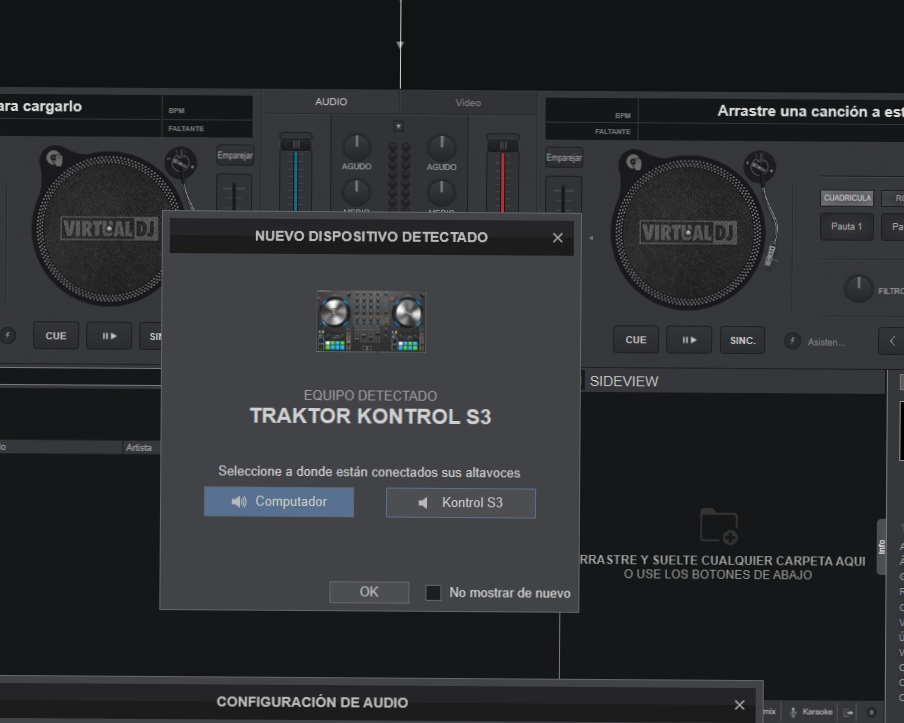The width and height of the screenshot is (904, 723).
Task: Click the Traktor Kontrol S3 device image
Action: point(371,321)
